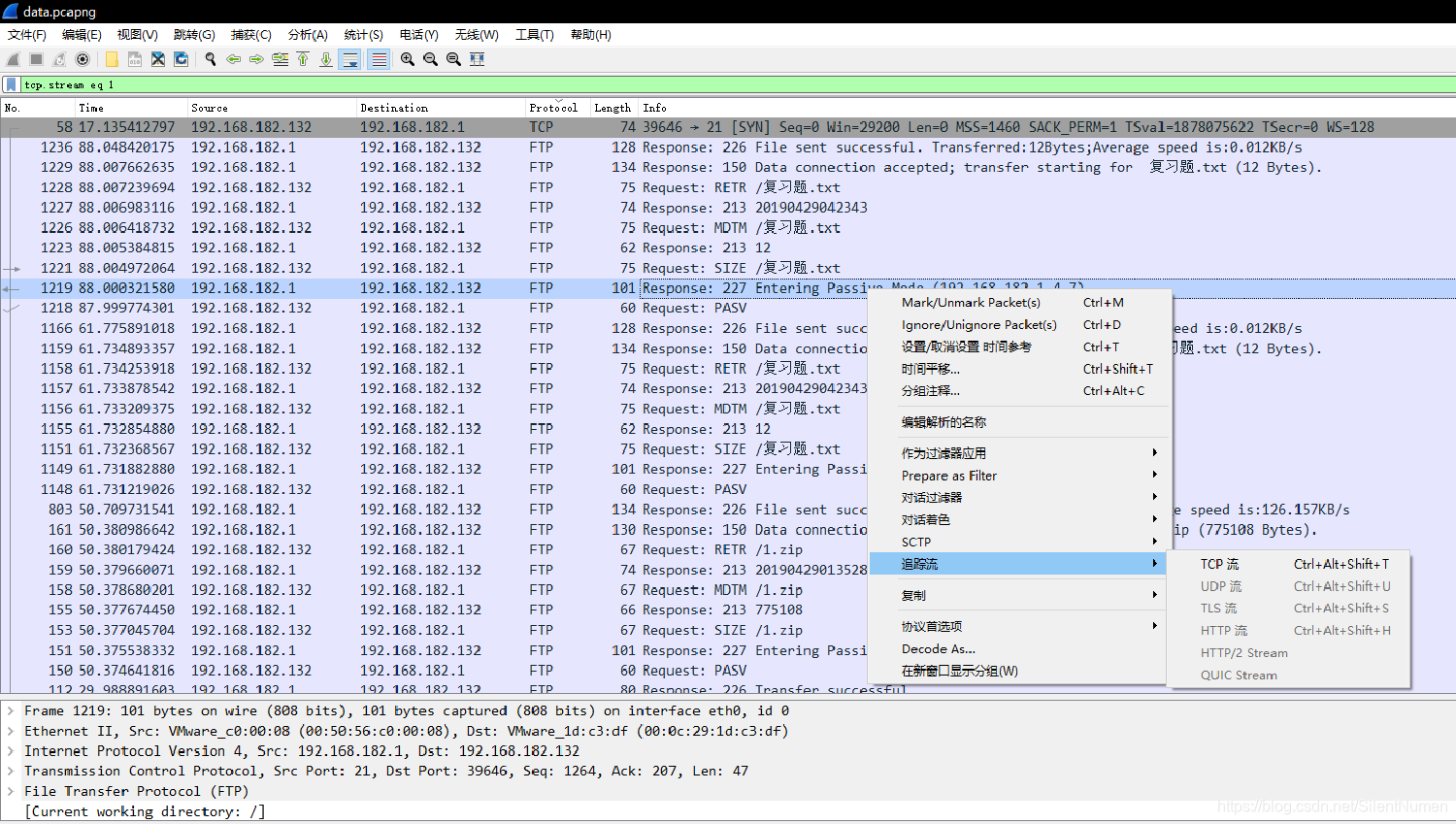Expand File Transfer Protocol (FTP) row
Image resolution: width=1456 pixels, height=824 pixels.
point(11,792)
